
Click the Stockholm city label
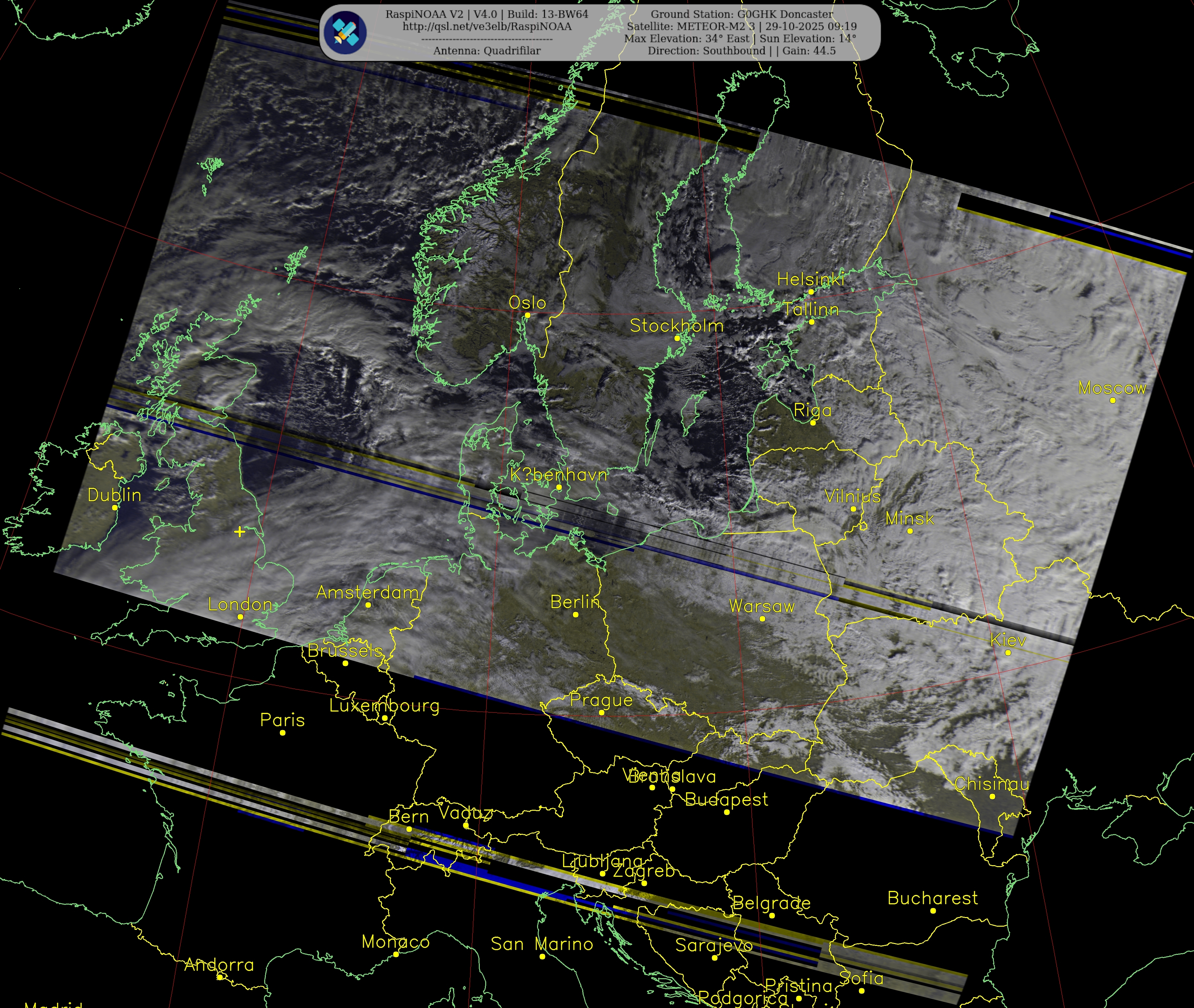pyautogui.click(x=676, y=326)
